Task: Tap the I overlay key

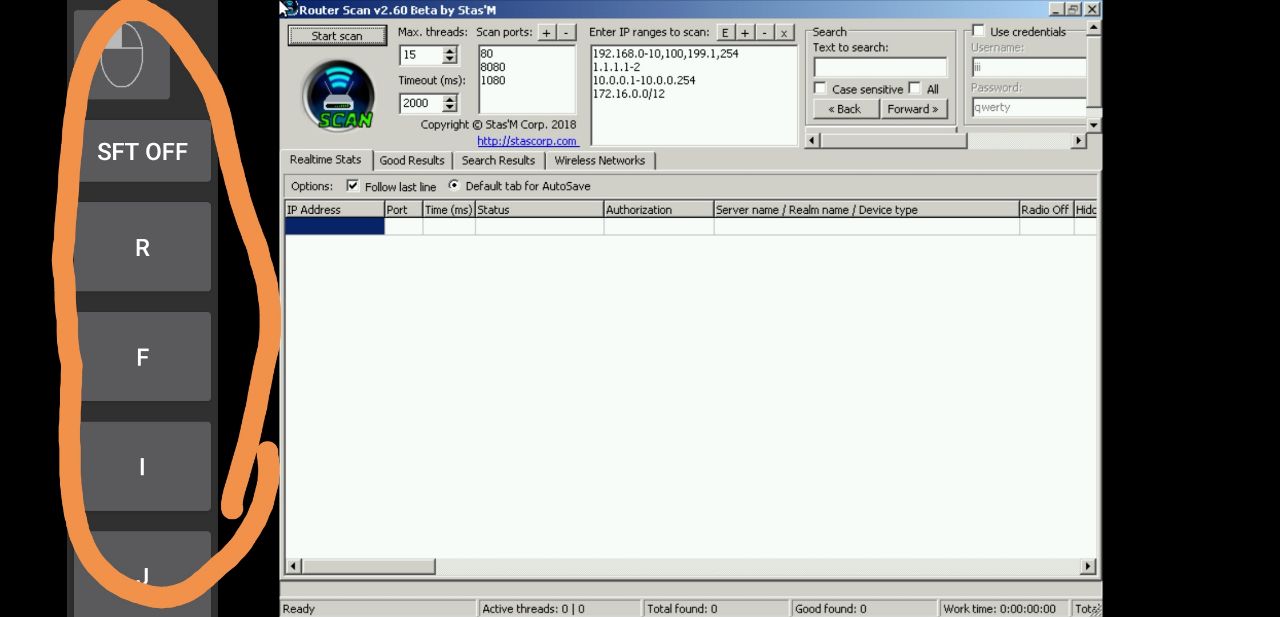Action: 142,466
